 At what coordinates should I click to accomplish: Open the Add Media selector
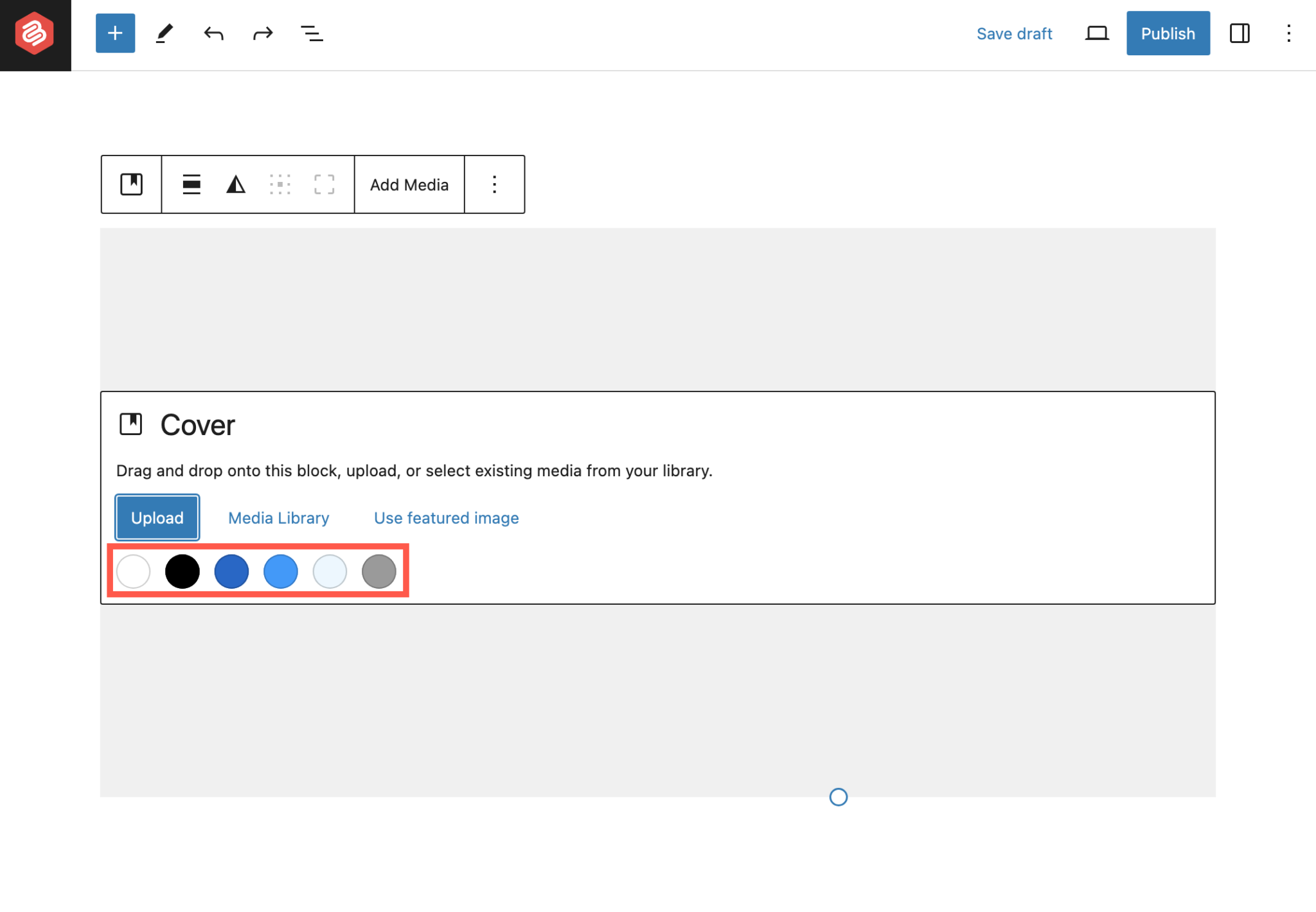click(x=409, y=184)
